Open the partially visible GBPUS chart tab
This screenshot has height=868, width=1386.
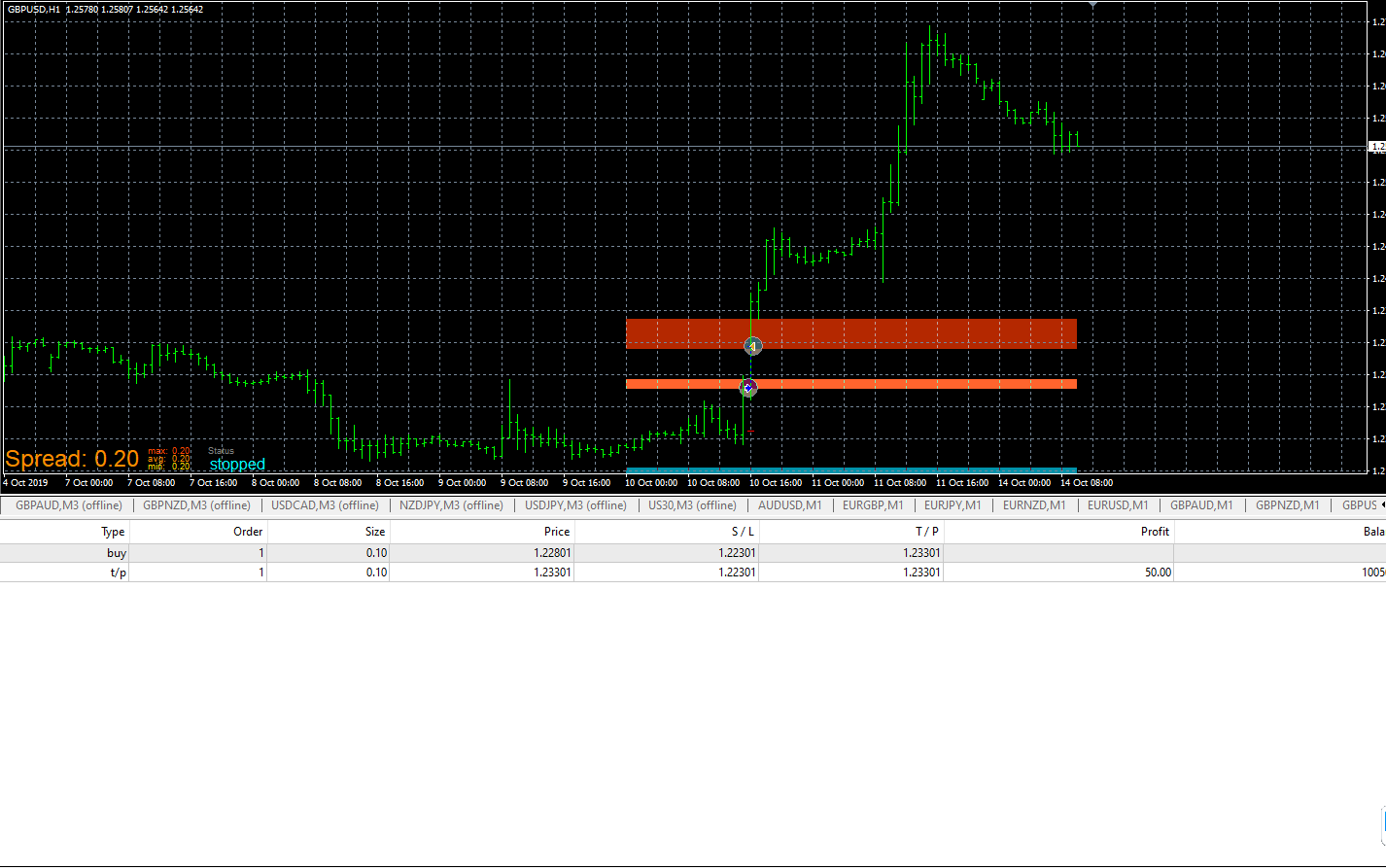click(x=1359, y=505)
